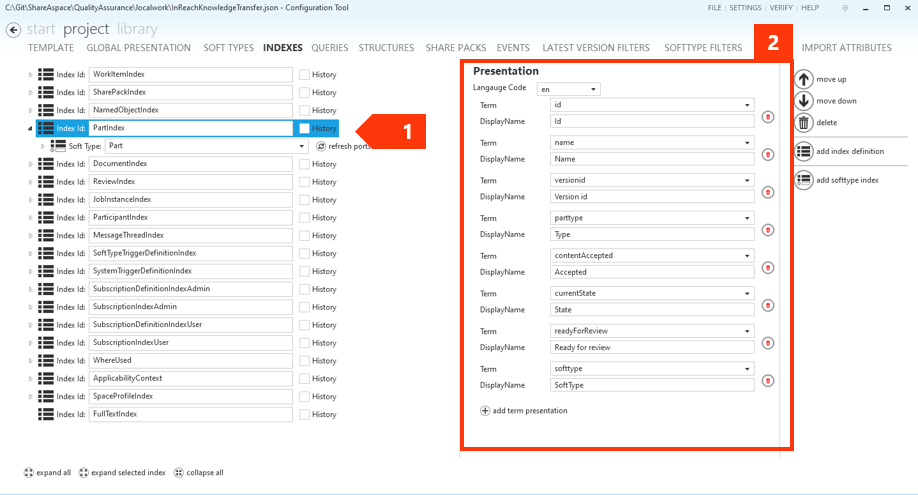Screen dimensions: 918x495
Task: Click collapse all at bottom
Action: [x=198, y=473]
